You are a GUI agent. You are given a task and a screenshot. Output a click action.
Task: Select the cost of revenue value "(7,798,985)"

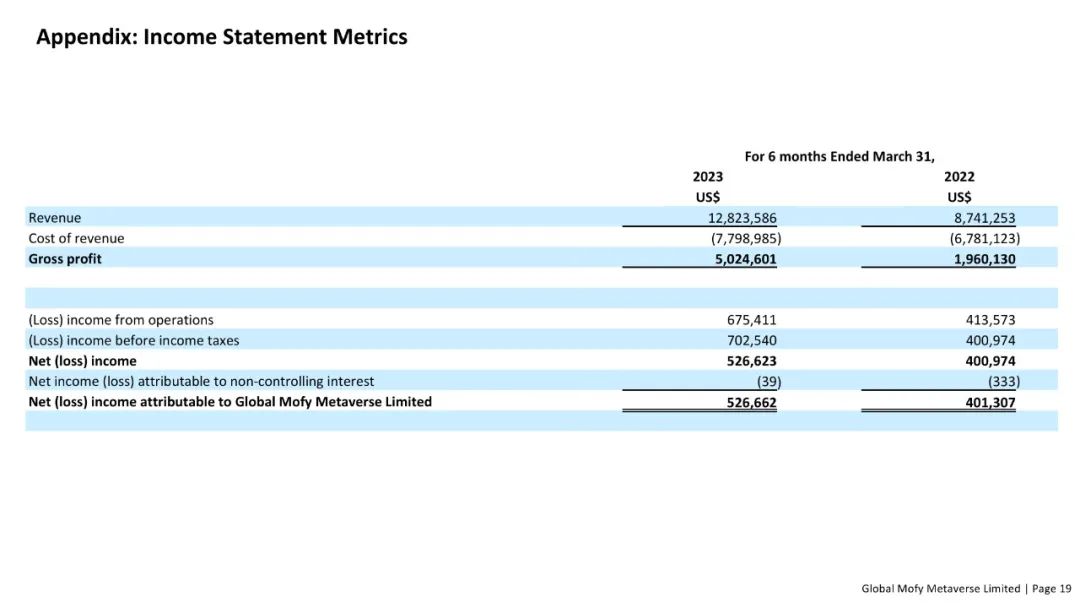coord(746,238)
